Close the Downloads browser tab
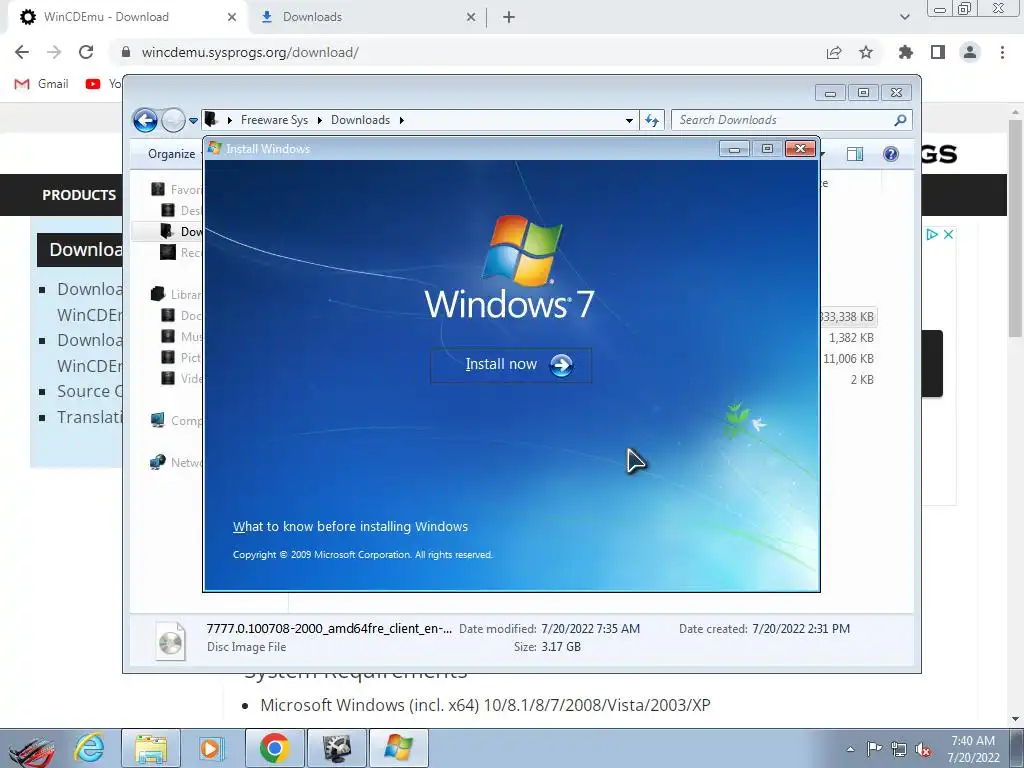This screenshot has height=768, width=1024. (x=471, y=17)
